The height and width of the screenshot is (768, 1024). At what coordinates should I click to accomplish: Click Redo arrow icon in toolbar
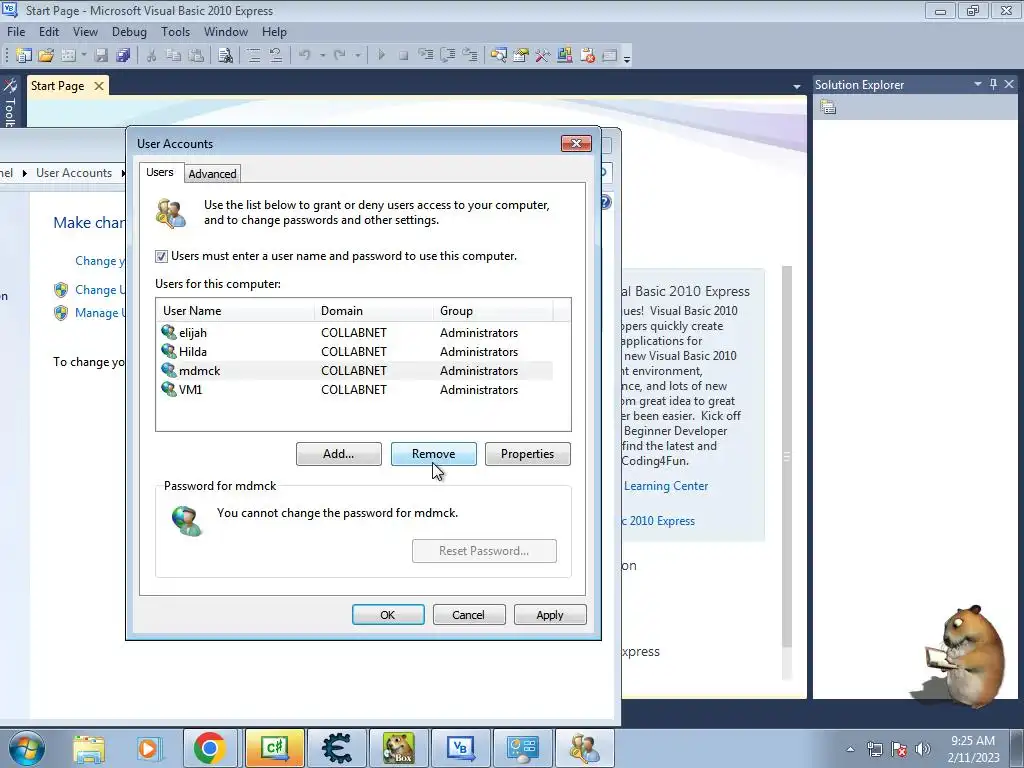[x=339, y=56]
